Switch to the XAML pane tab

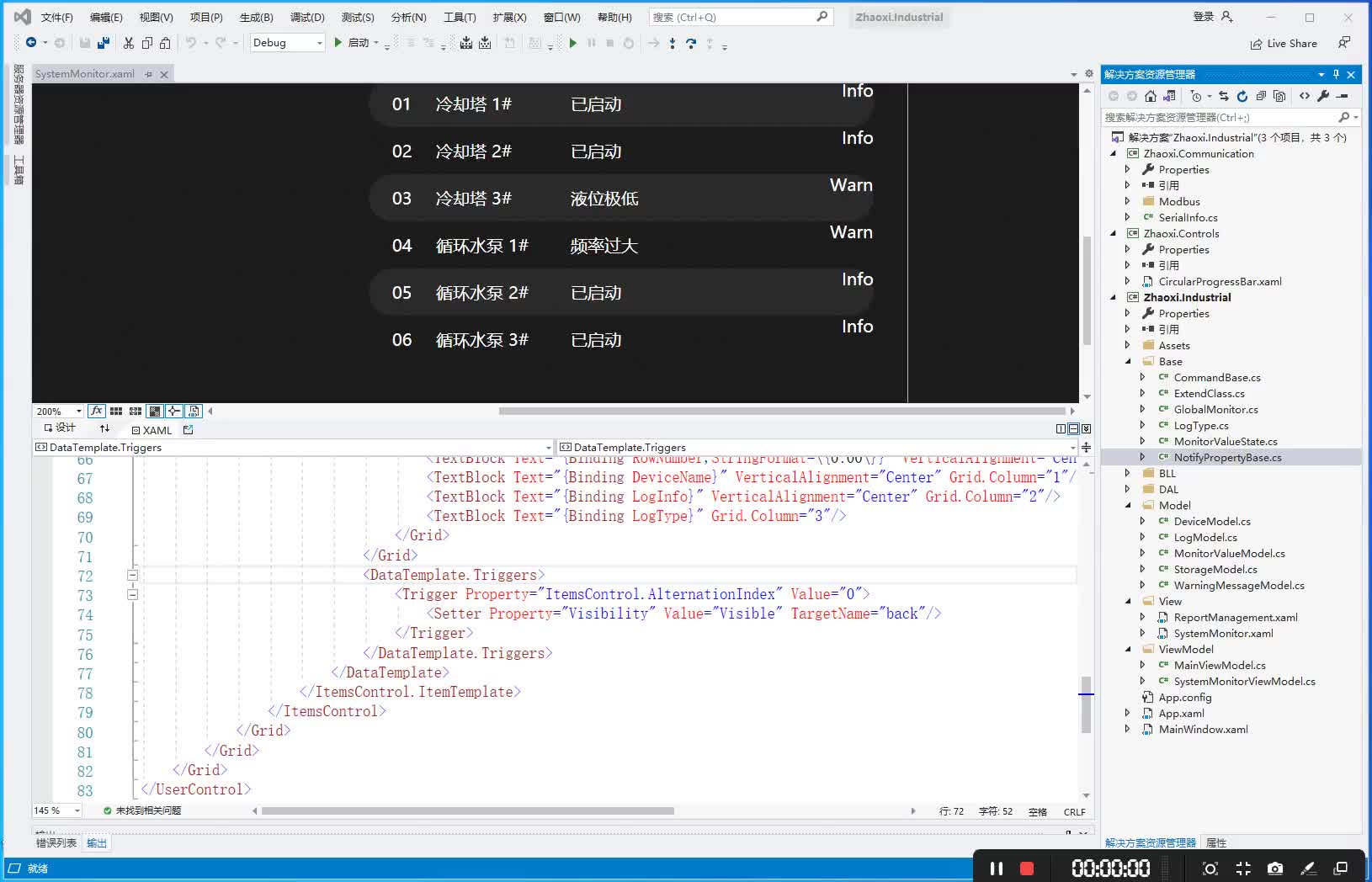[152, 430]
